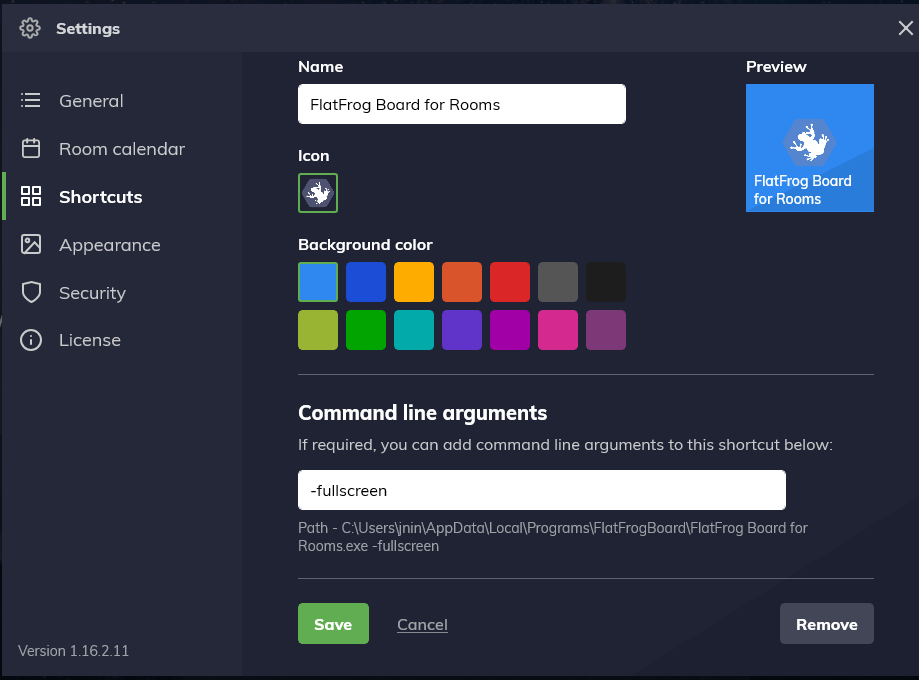
Task: Select the teal background color swatch
Action: click(414, 330)
